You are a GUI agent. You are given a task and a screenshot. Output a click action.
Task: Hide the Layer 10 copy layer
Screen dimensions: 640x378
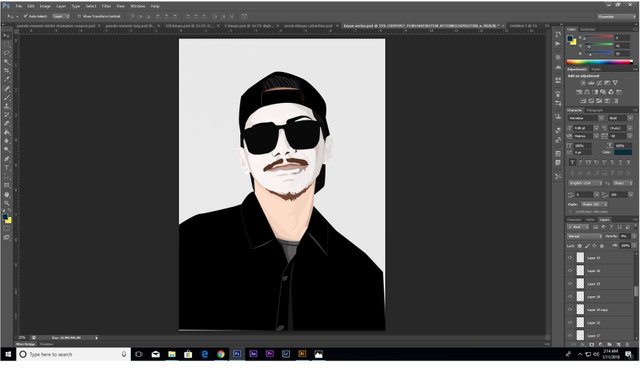[570, 309]
